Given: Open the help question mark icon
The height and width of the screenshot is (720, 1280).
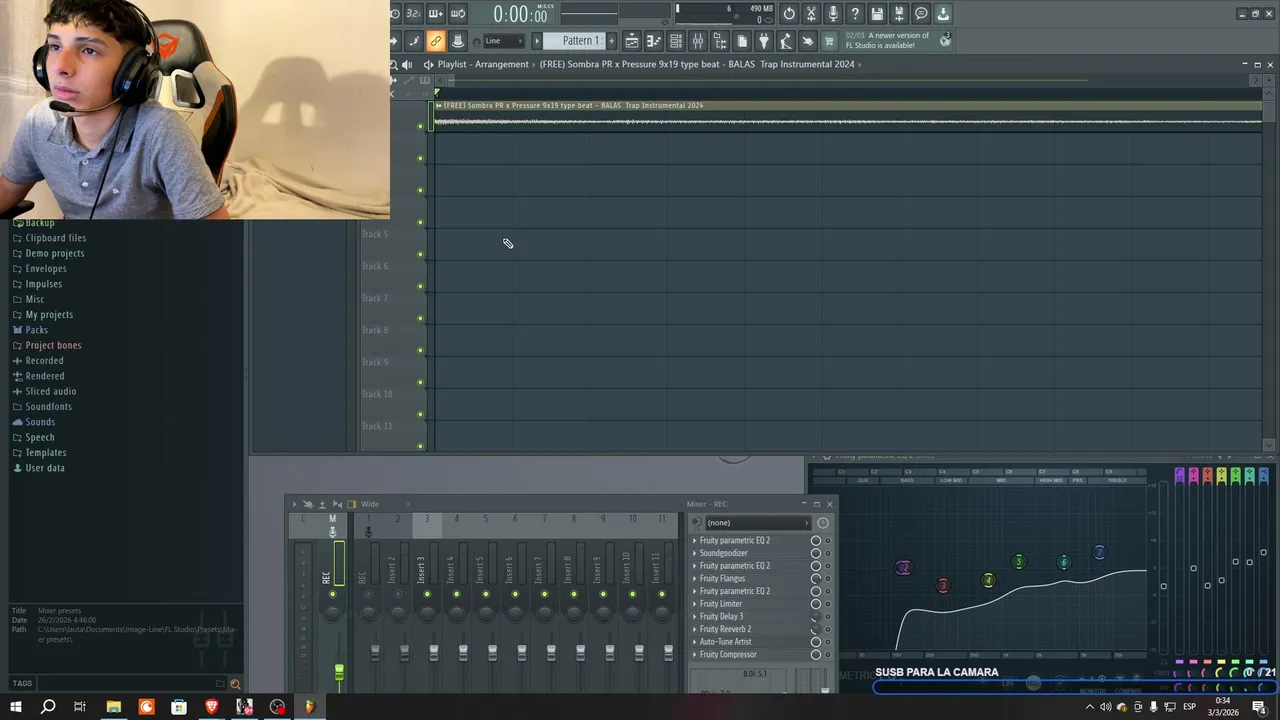Looking at the screenshot, I should (x=854, y=14).
